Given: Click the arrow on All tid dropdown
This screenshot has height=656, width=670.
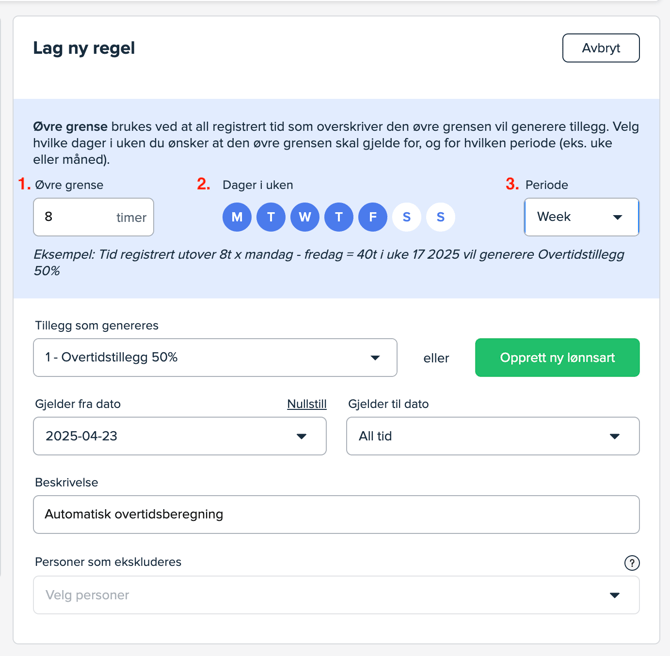Looking at the screenshot, I should point(615,436).
